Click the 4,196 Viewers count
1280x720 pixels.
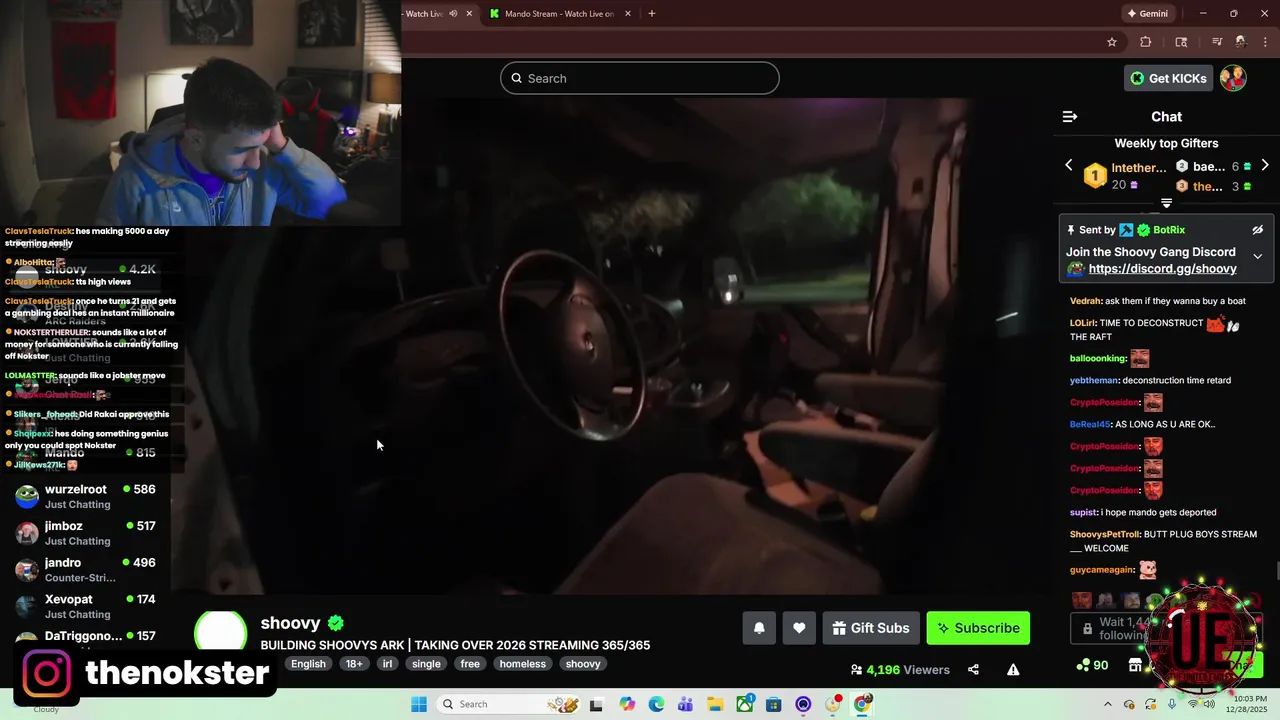[900, 670]
